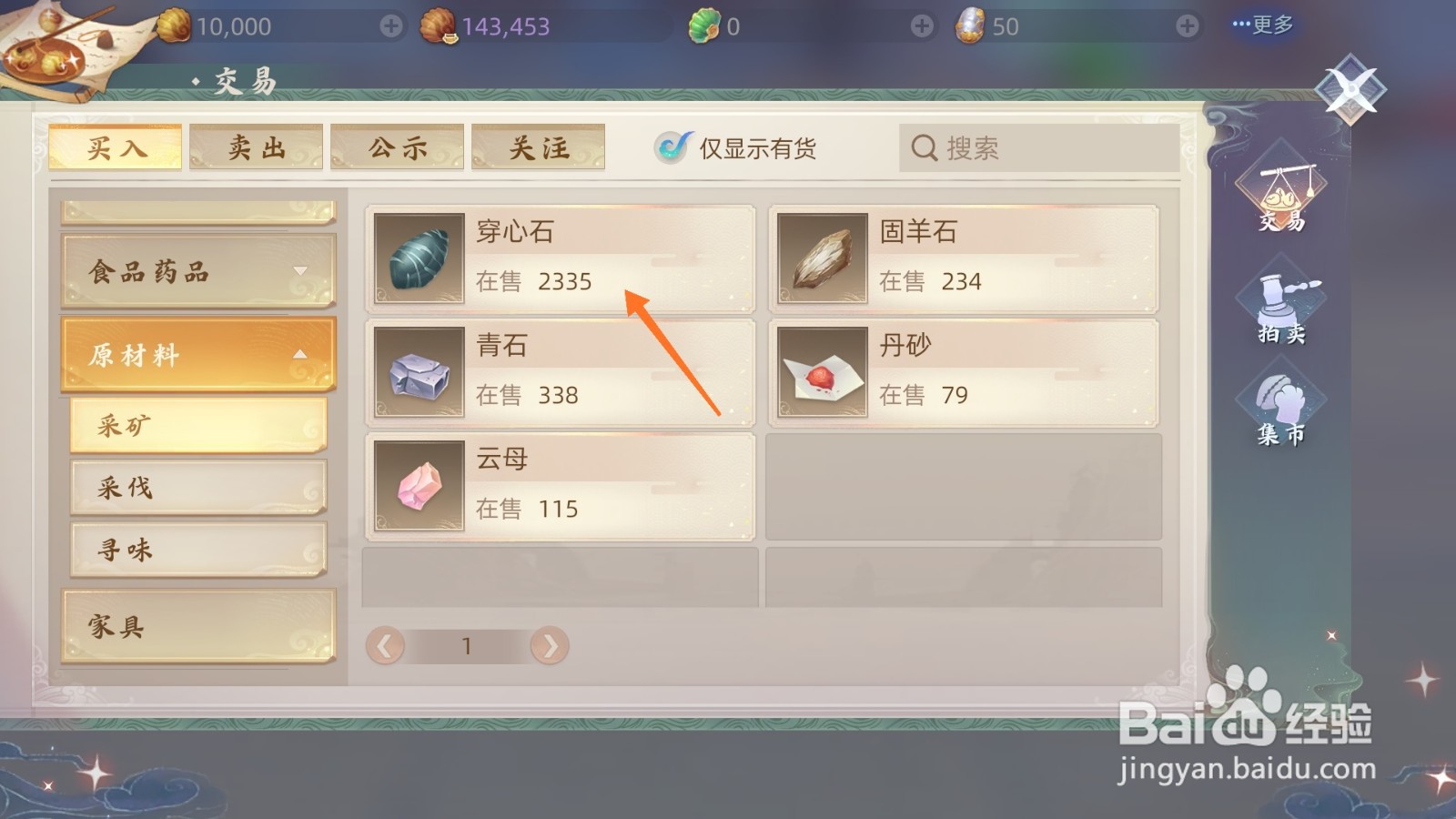Image resolution: width=1456 pixels, height=819 pixels.
Task: Select the 丹砂 cinnabar icon
Action: 823,372
